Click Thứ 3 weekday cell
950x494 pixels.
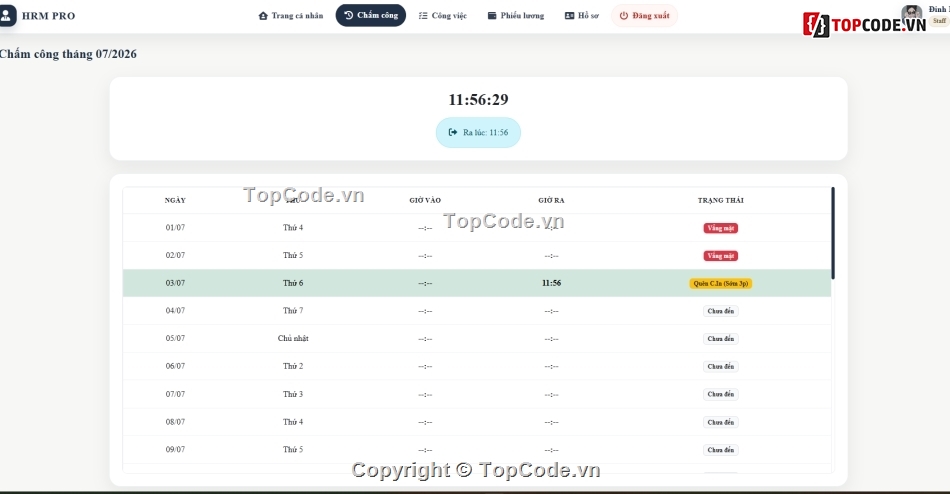[x=293, y=394]
